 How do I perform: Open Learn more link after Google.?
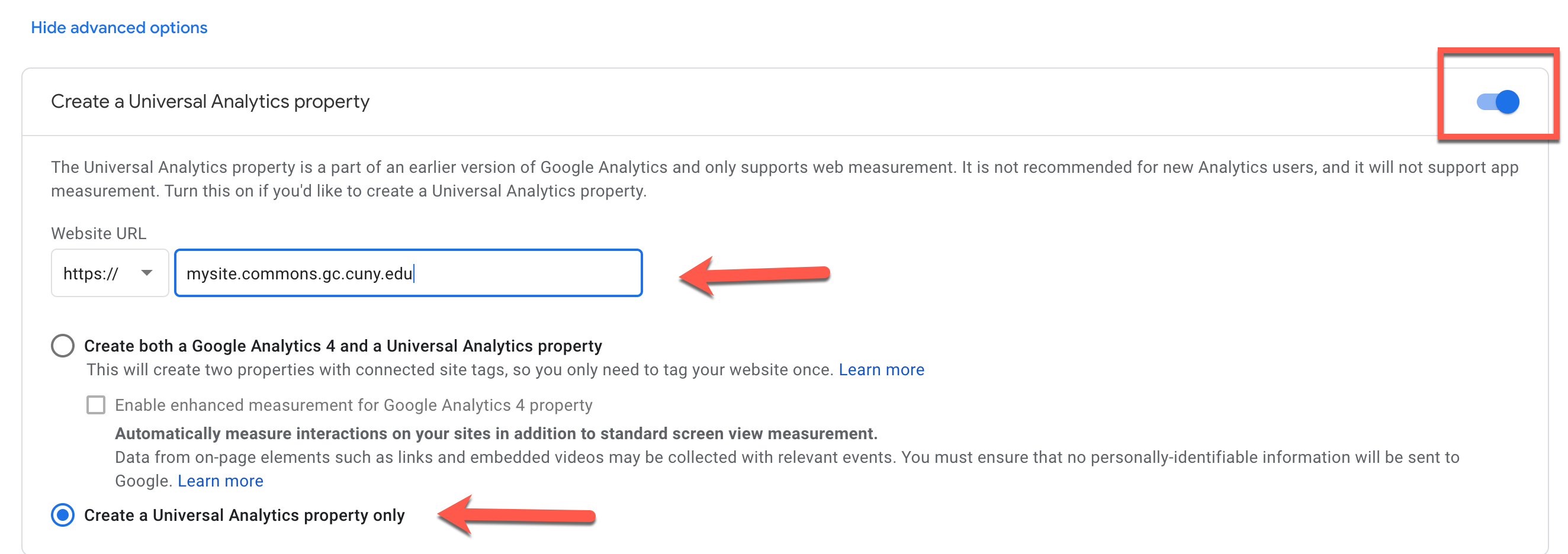(x=220, y=481)
